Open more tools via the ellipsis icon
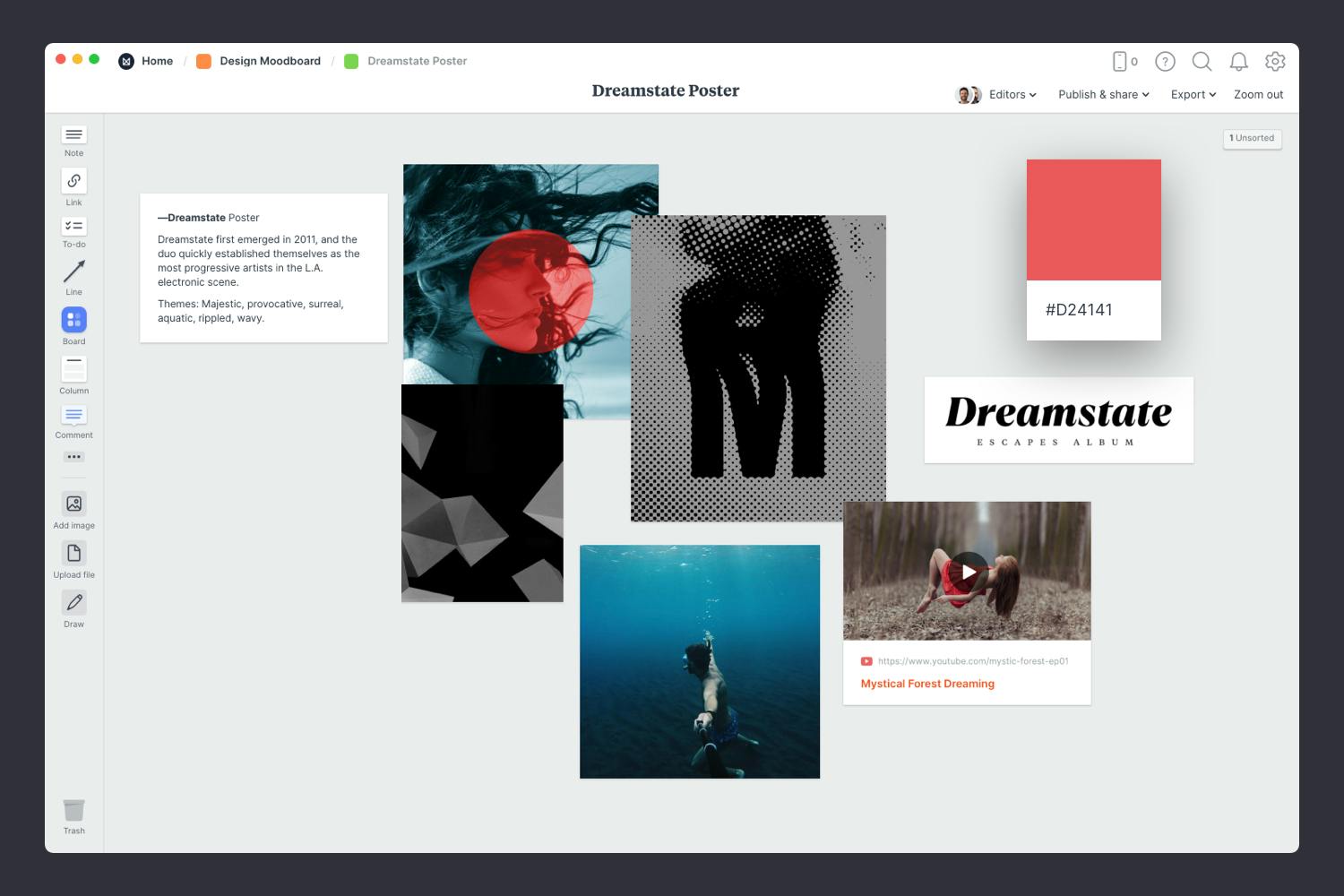The height and width of the screenshot is (896, 1344). 73,456
